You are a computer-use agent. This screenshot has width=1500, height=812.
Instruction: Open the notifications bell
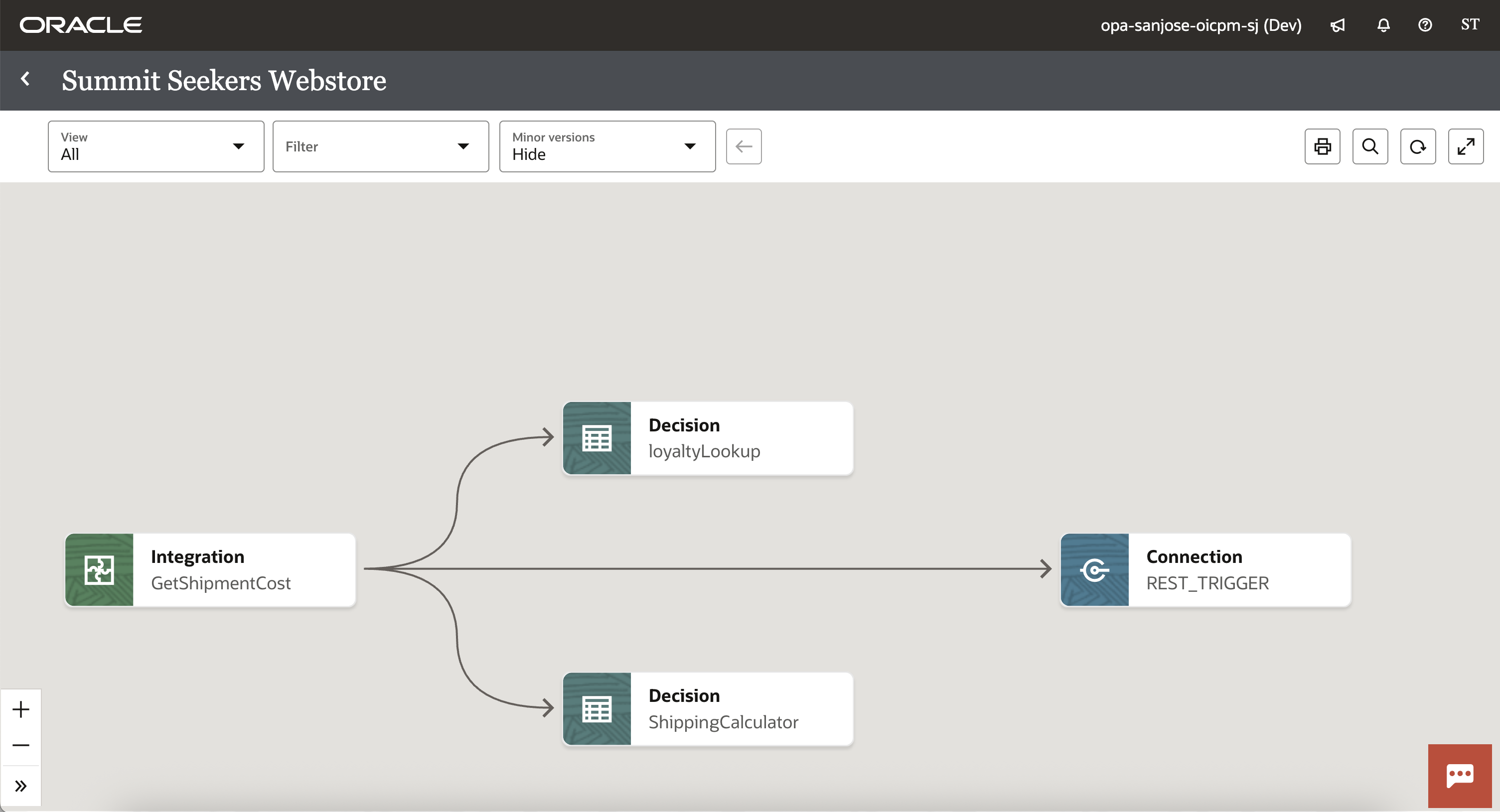point(1383,25)
